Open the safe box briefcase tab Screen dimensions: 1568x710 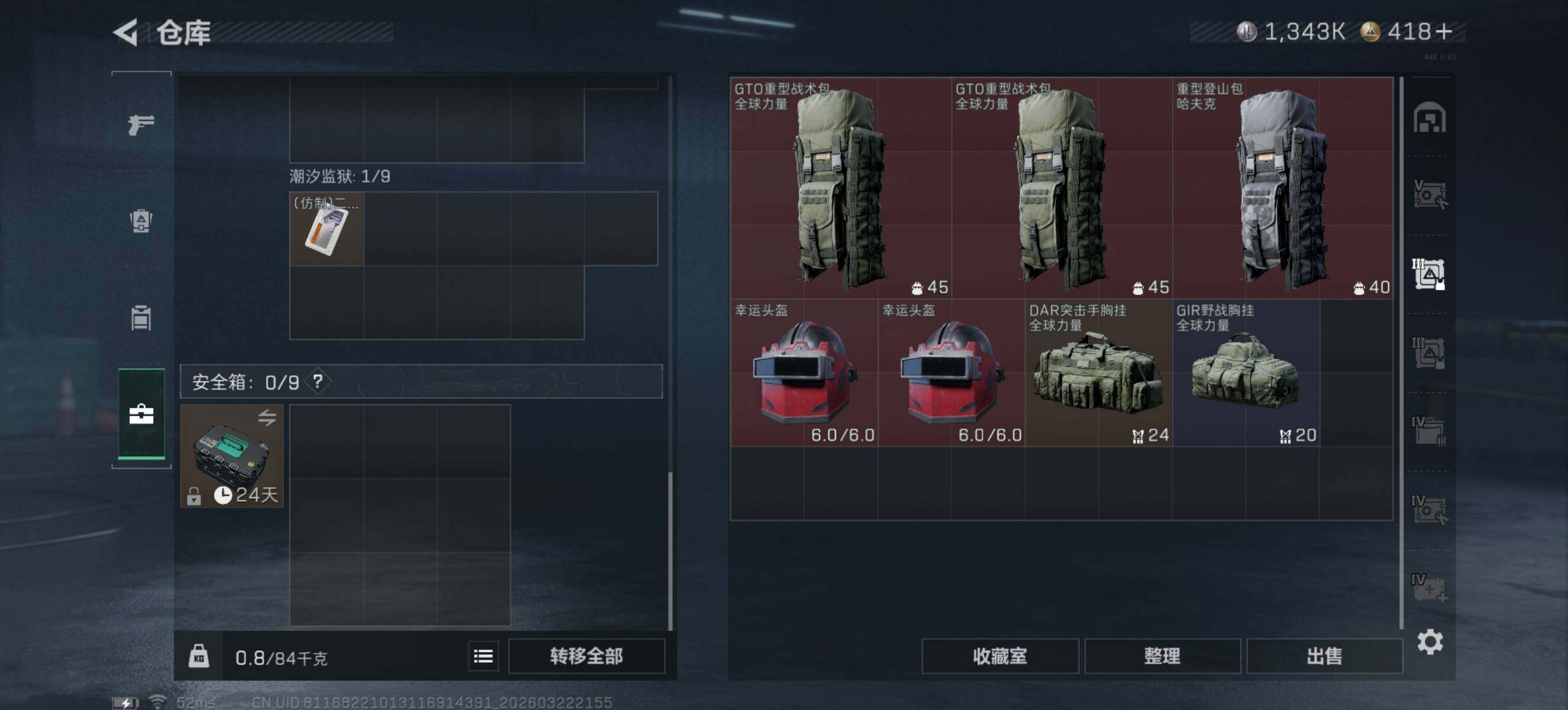pyautogui.click(x=141, y=414)
